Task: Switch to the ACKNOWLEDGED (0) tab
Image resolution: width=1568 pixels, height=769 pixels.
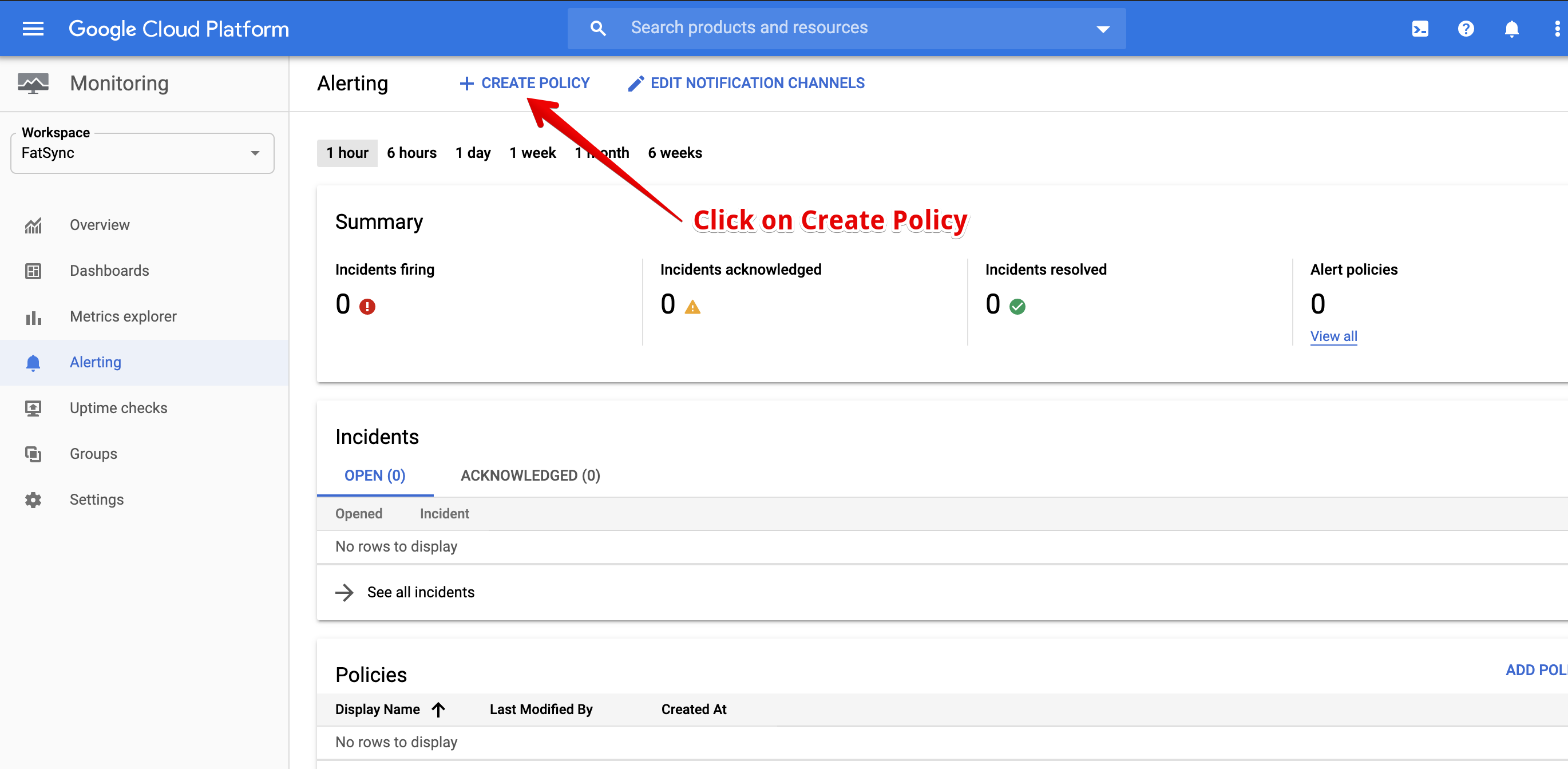Action: (530, 475)
